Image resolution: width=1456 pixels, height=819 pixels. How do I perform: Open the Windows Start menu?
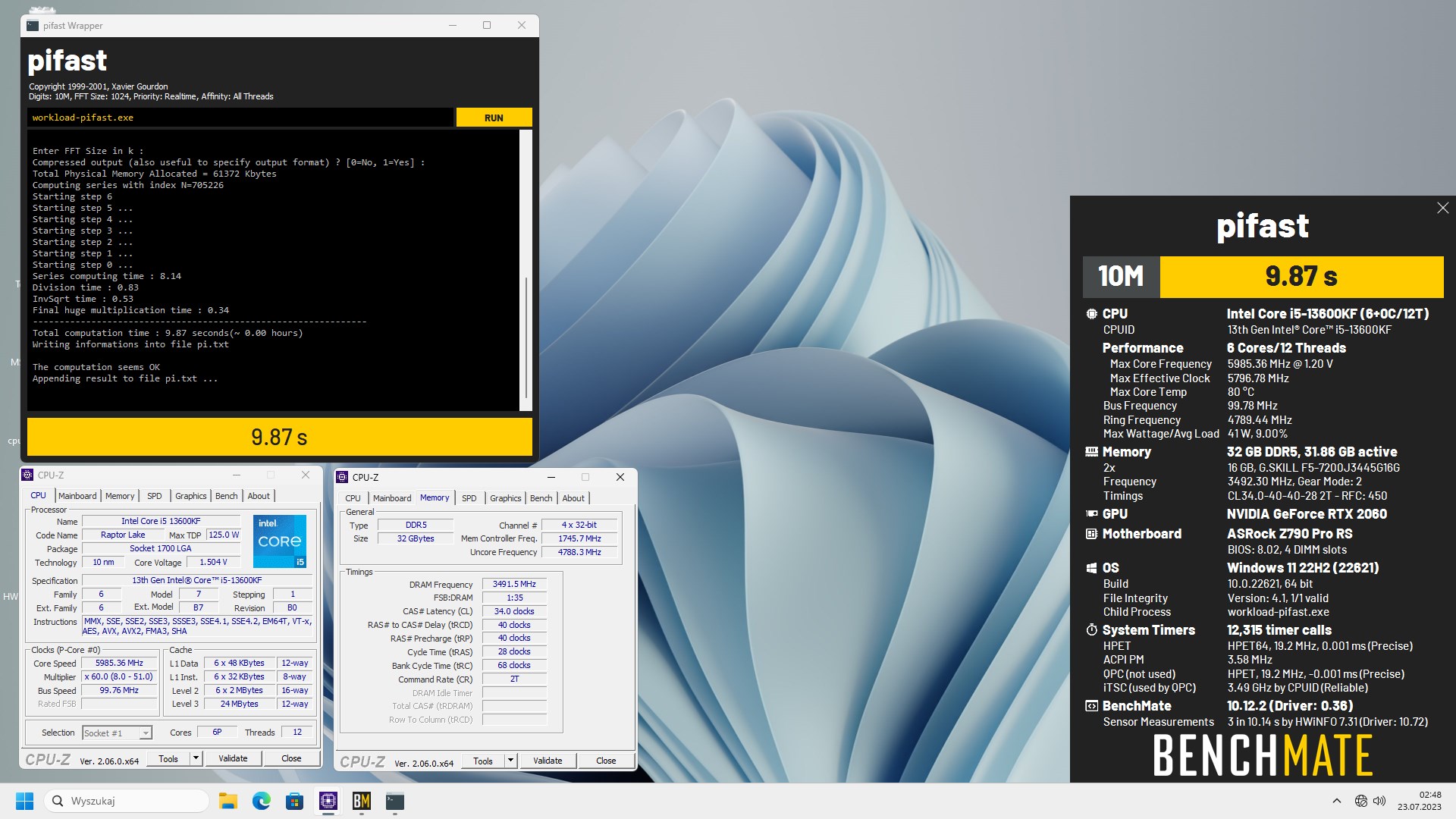coord(24,801)
